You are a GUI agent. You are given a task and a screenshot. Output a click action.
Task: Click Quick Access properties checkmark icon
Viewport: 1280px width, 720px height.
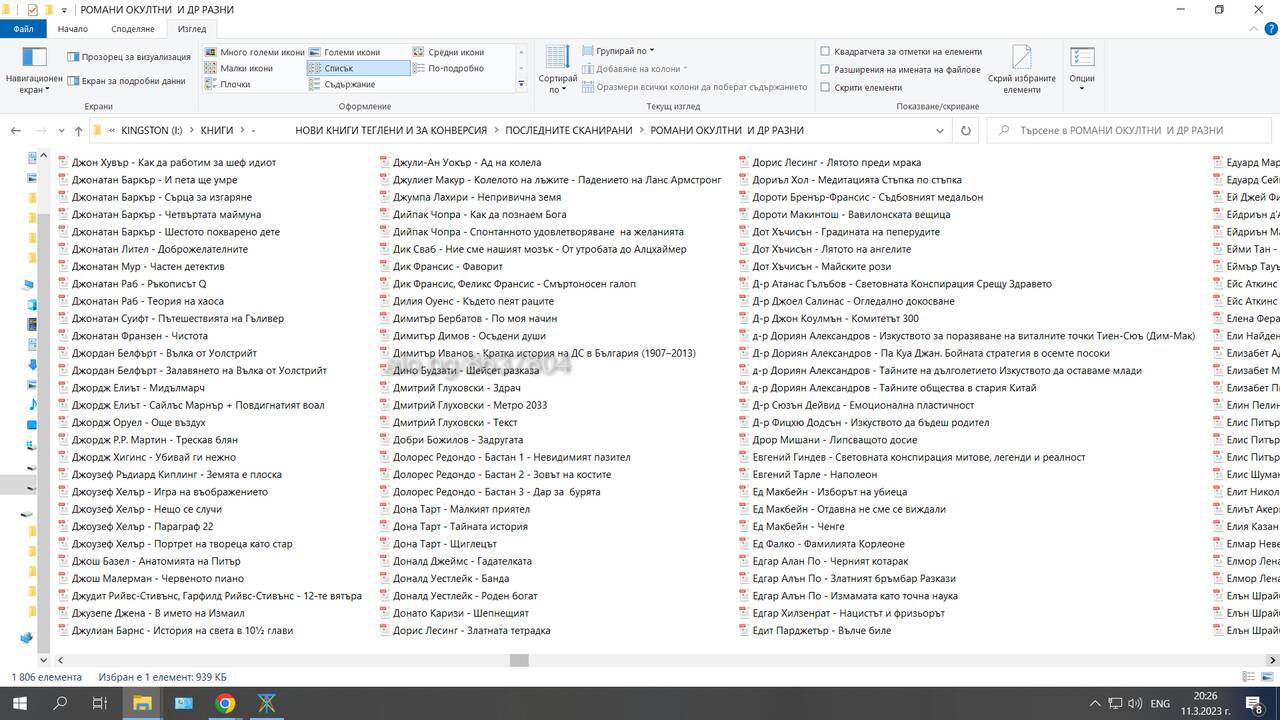coord(32,9)
